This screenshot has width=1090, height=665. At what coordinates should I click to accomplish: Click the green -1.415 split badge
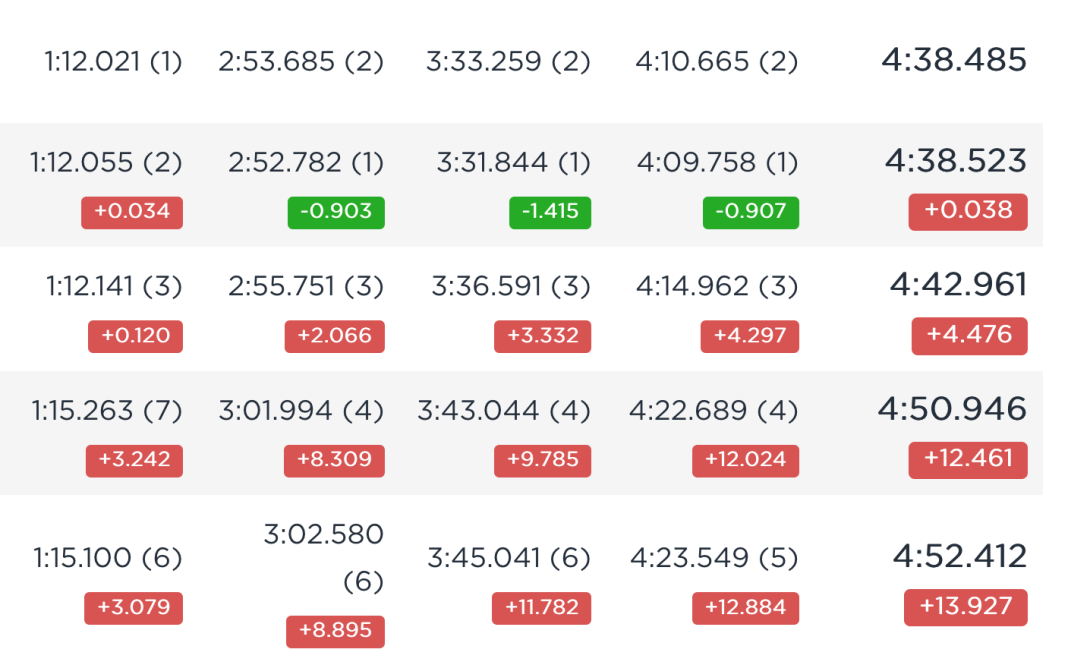[x=550, y=212]
